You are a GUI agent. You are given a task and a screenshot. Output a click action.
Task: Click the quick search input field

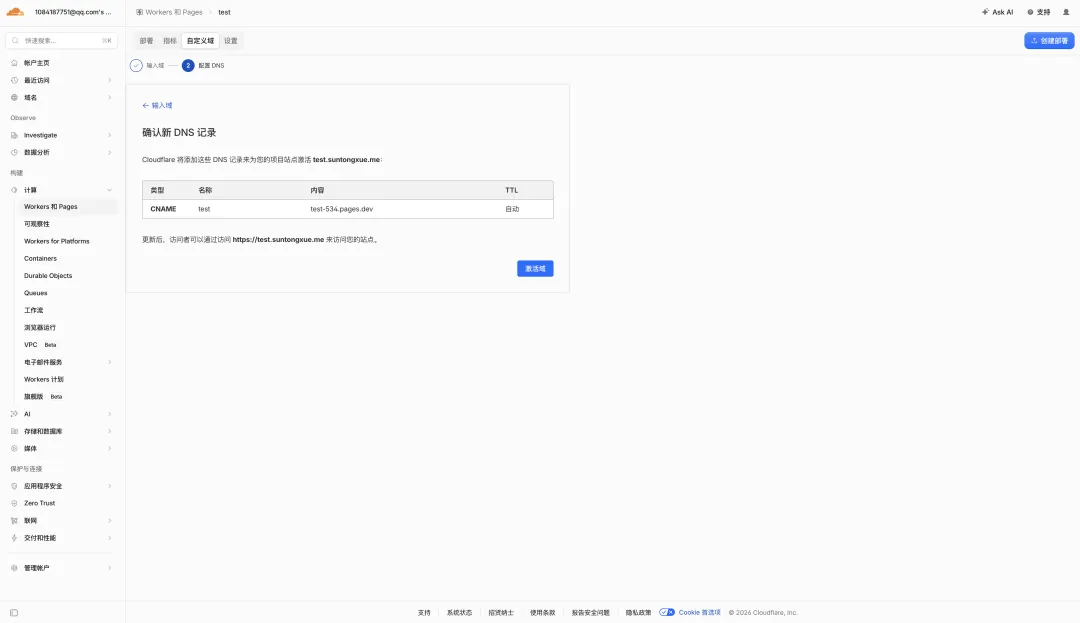[61, 41]
